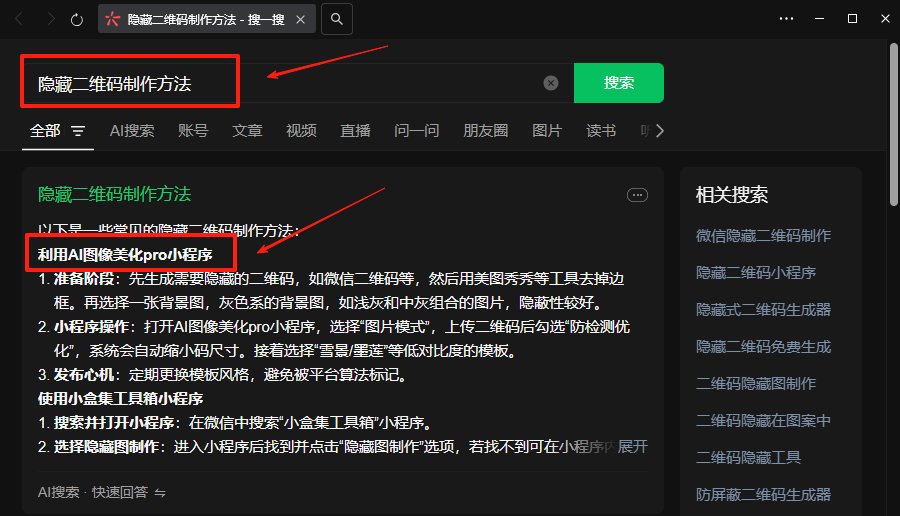Viewport: 900px width, 516px height.
Task: Open related search 防屏蔽二维码生成器
Action: point(763,495)
